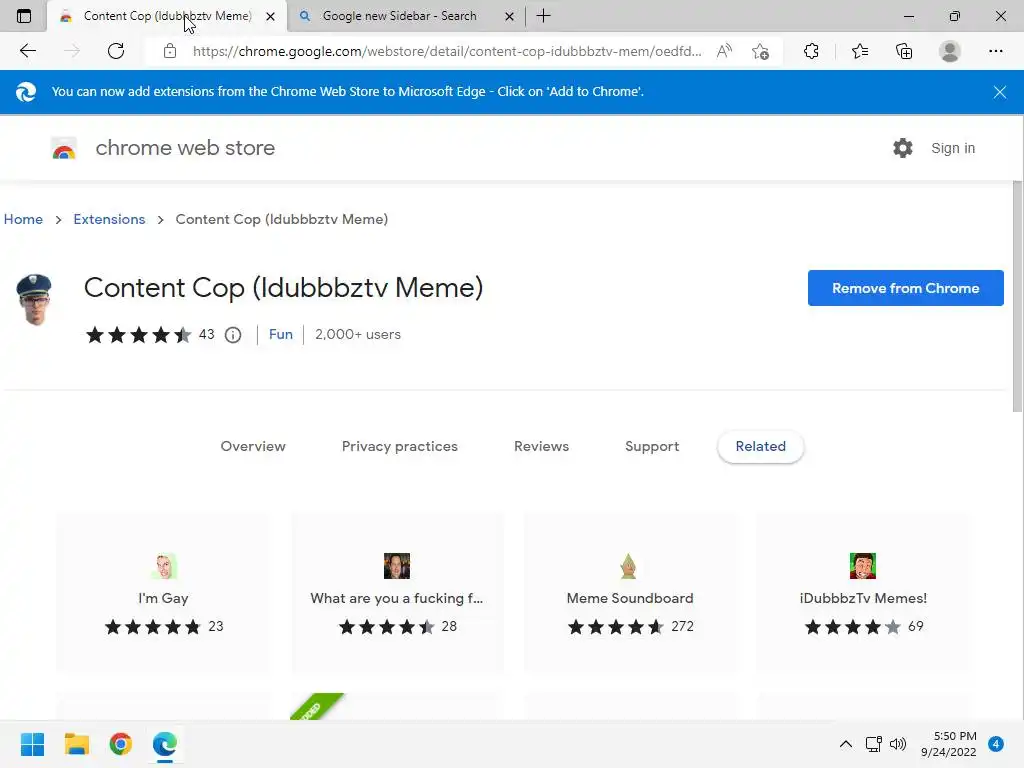Screen dimensions: 1024x768
Task: Go to Home breadcrumb
Action: tap(23, 219)
